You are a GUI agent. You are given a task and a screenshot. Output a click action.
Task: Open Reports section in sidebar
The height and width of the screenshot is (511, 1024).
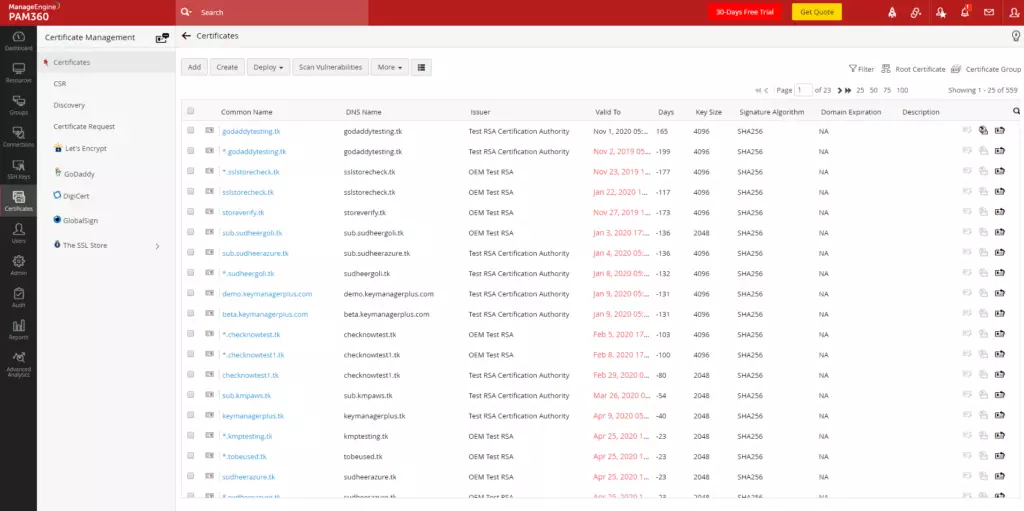tap(18, 329)
